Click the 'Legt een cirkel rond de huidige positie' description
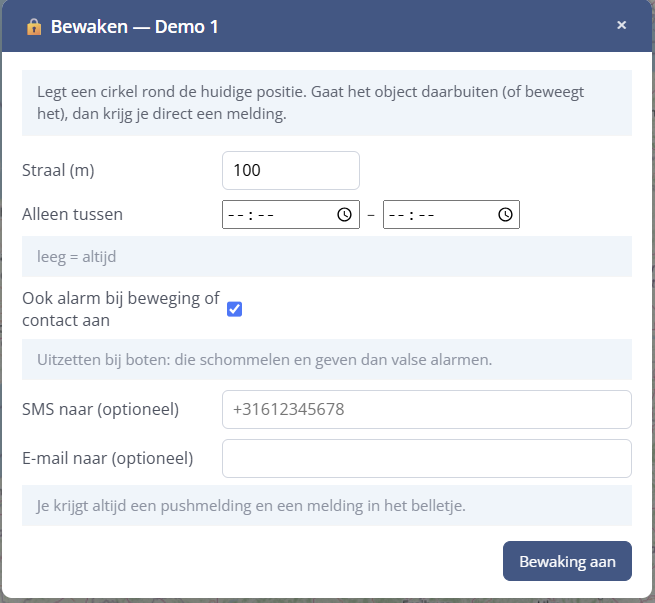This screenshot has width=655, height=603. tap(310, 103)
